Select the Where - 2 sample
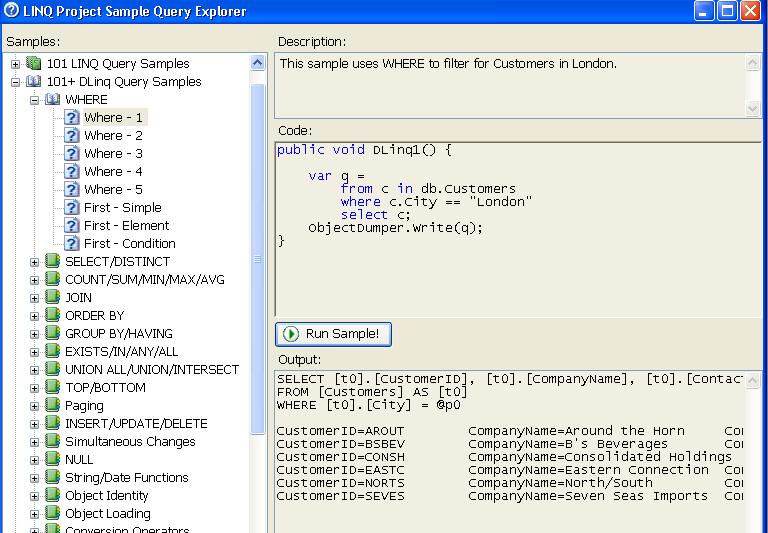 click(114, 136)
